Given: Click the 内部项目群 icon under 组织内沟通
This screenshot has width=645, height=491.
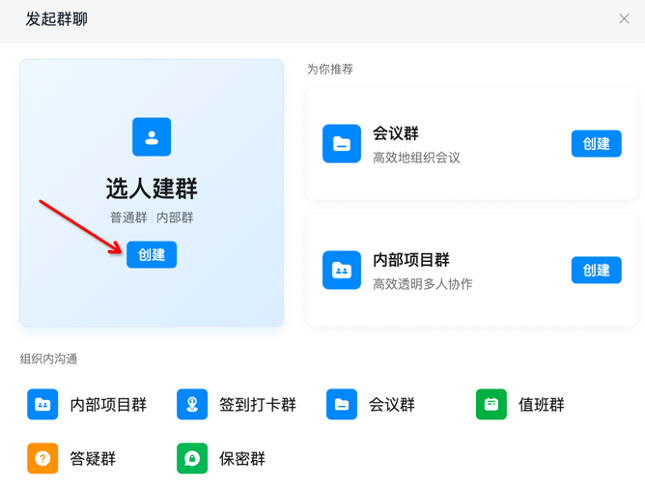Looking at the screenshot, I should click(x=42, y=404).
